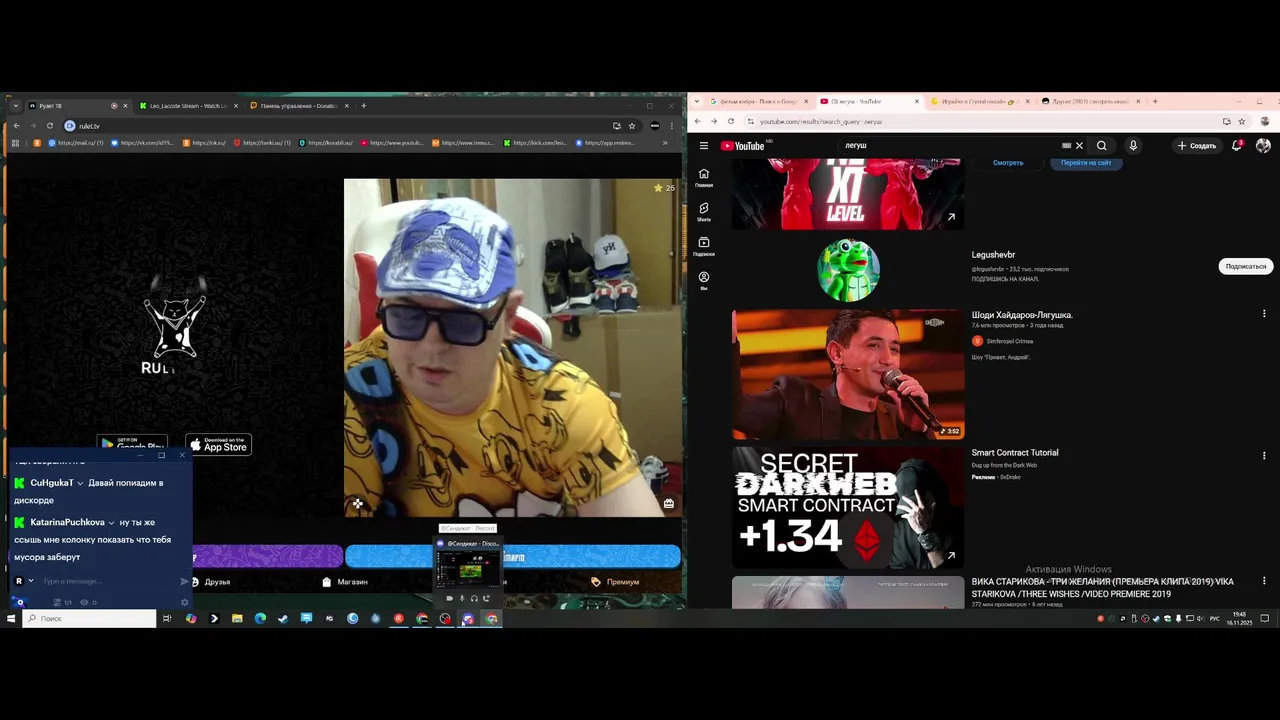Screen dimensions: 1280x720
Task: Open https://kick.com bookmark
Action: 535,143
